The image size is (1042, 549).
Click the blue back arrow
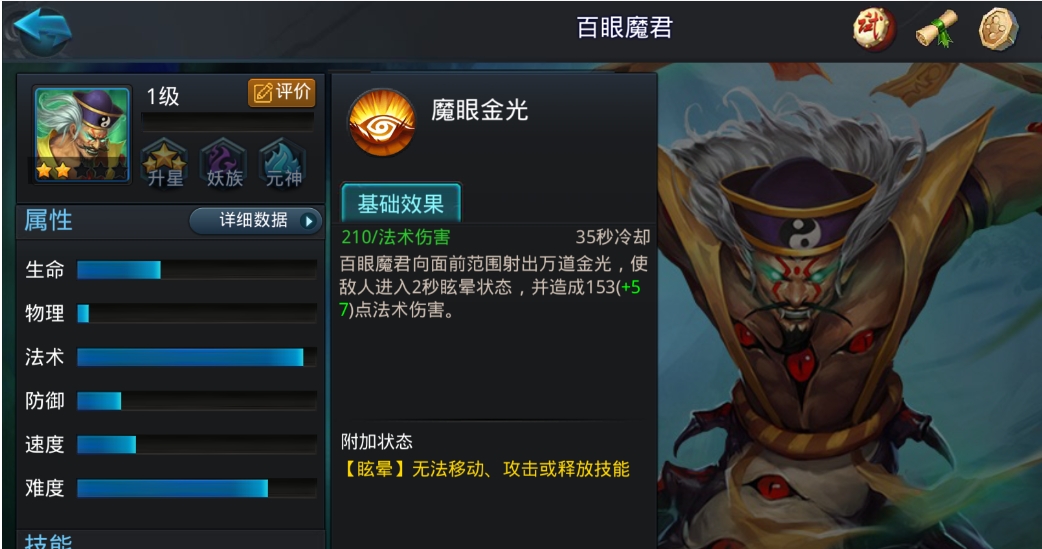tap(43, 29)
